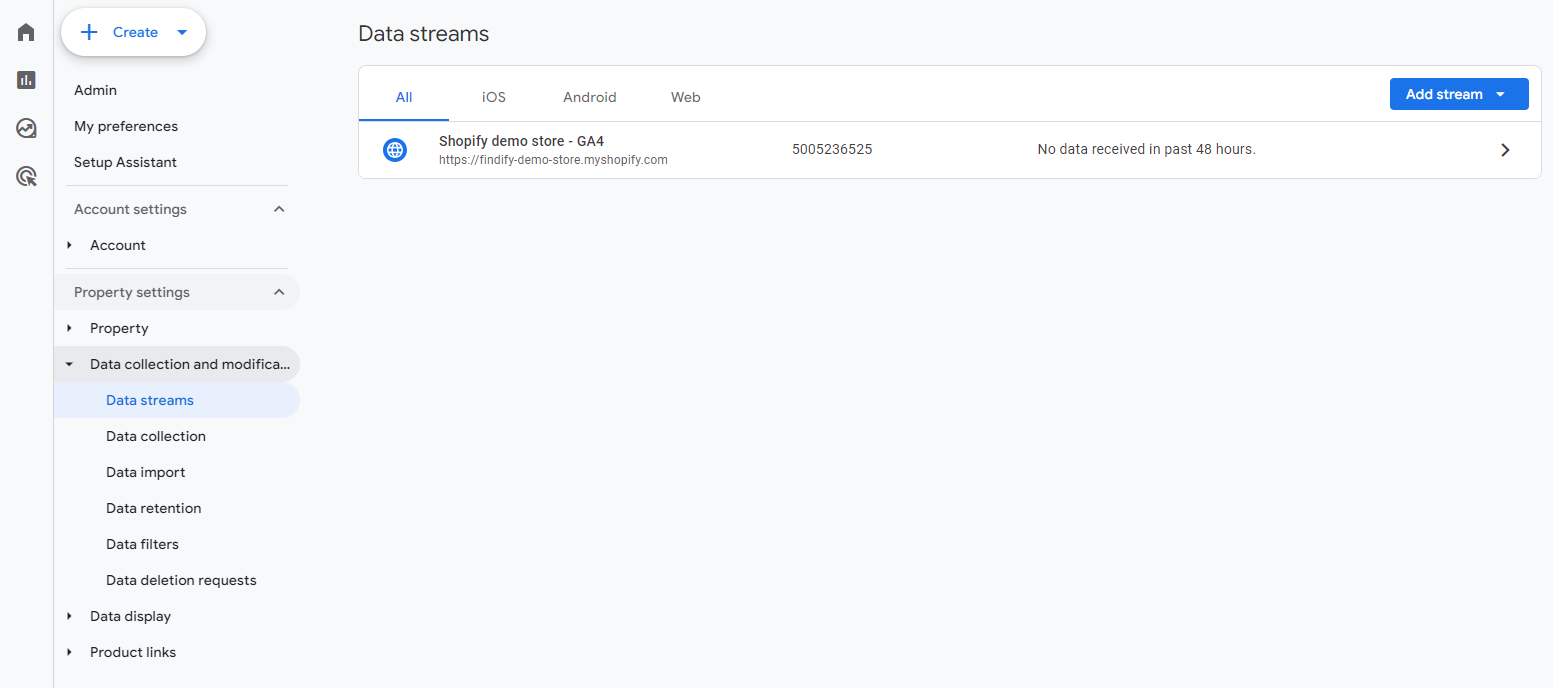
Task: Select the Shopify demo store GA4 stream
Action: click(521, 141)
